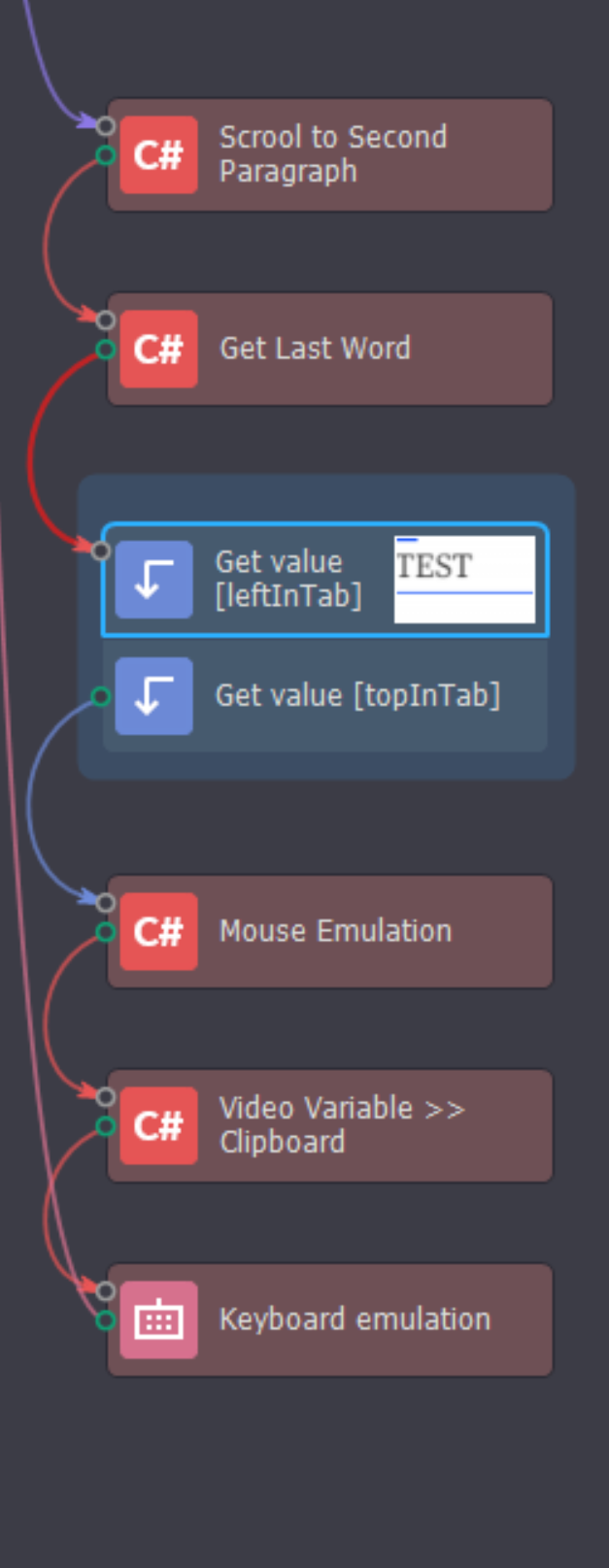609x1568 pixels.
Task: Click the Keyboard emulation keyboard icon
Action: click(158, 1320)
